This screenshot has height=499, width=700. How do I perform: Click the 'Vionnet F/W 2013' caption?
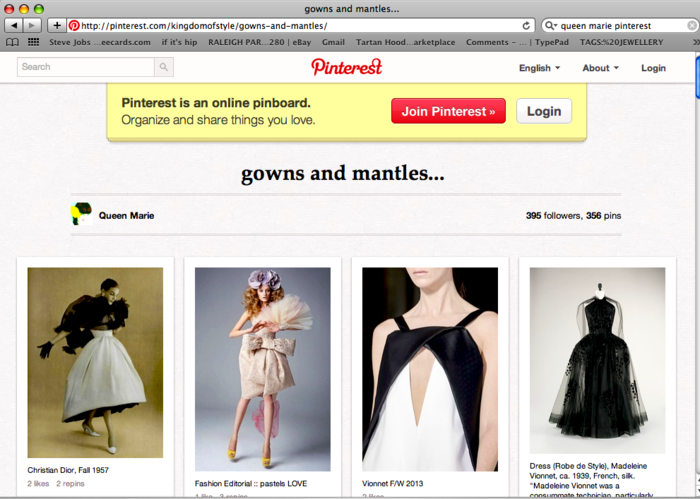(x=392, y=483)
